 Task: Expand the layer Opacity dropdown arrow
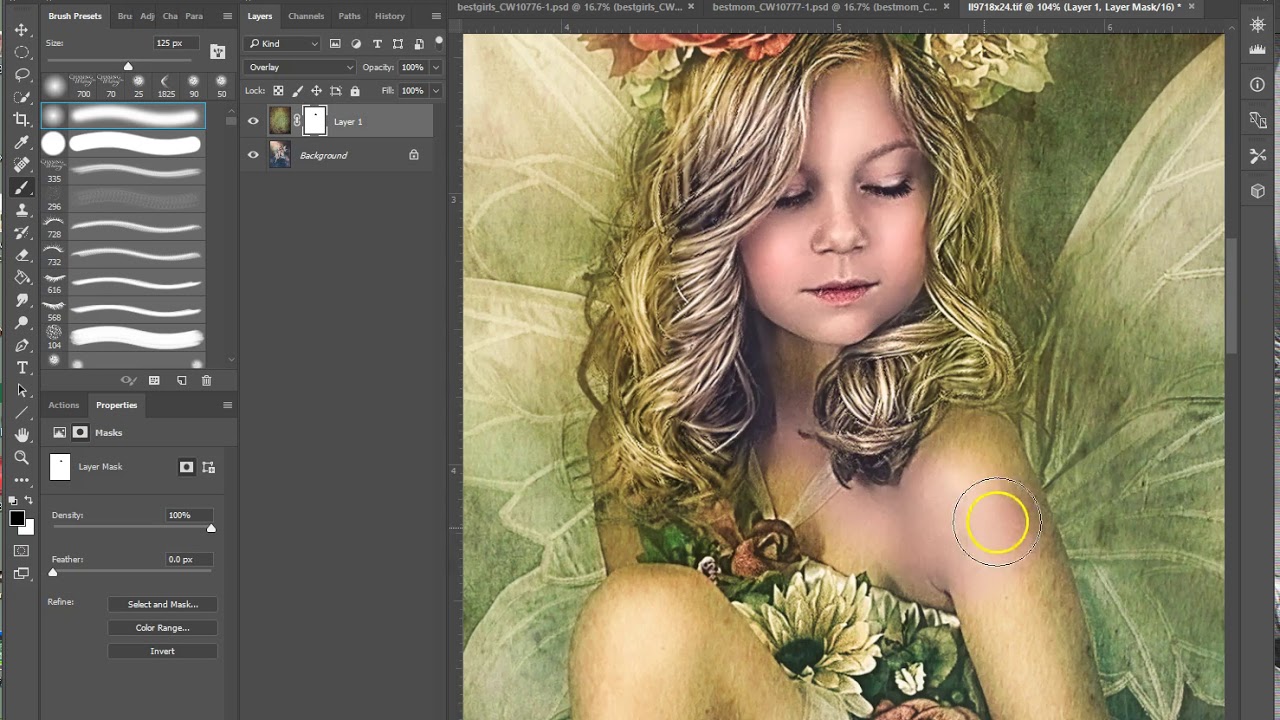[x=436, y=67]
